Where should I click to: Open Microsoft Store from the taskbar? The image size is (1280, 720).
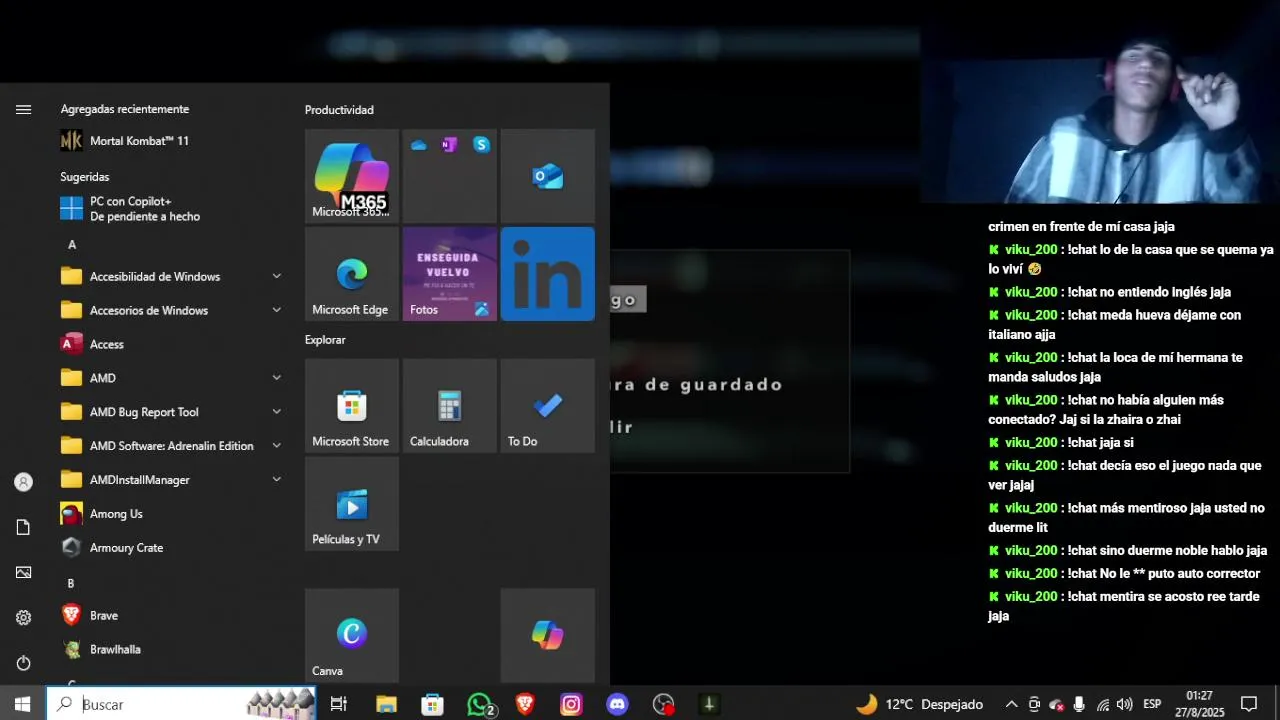(432, 704)
